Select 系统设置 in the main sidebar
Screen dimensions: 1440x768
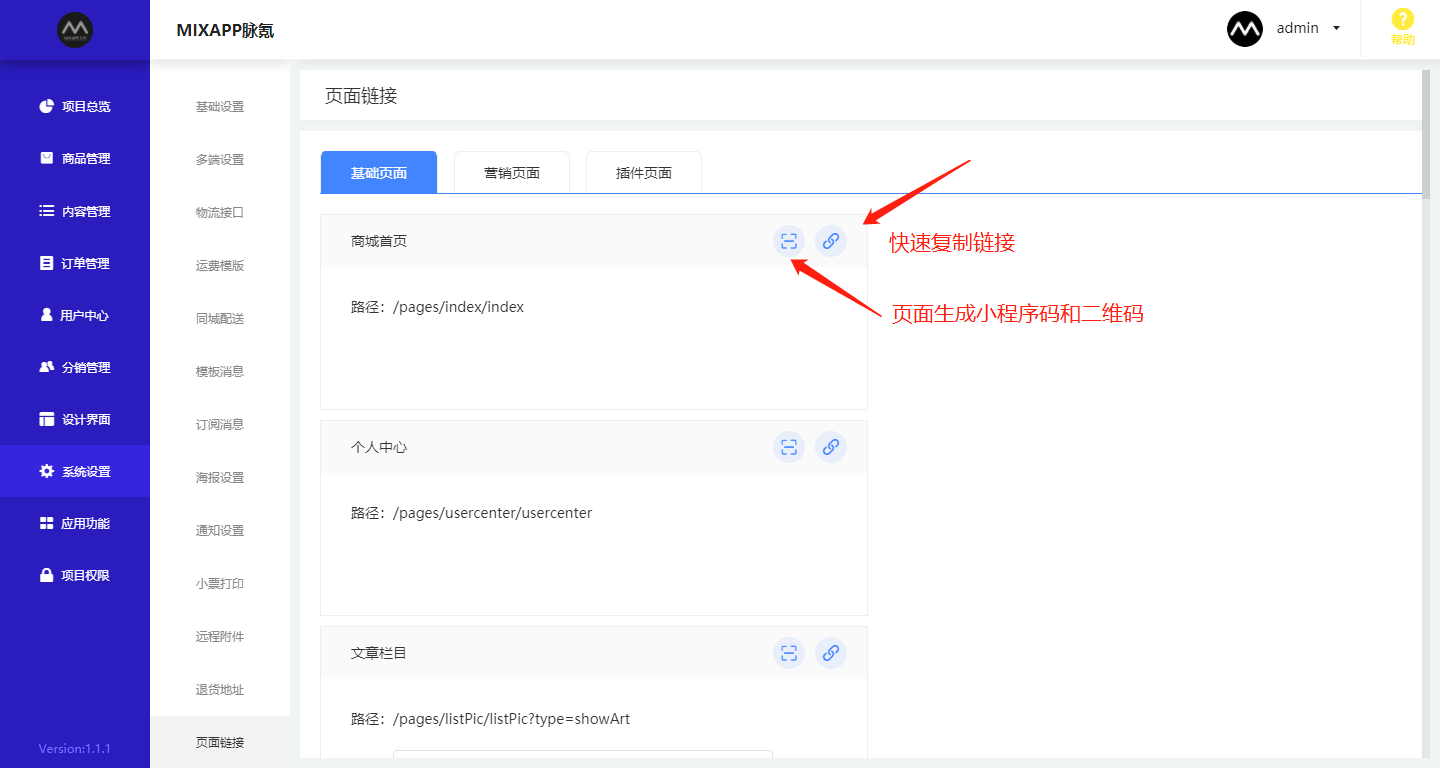75,471
